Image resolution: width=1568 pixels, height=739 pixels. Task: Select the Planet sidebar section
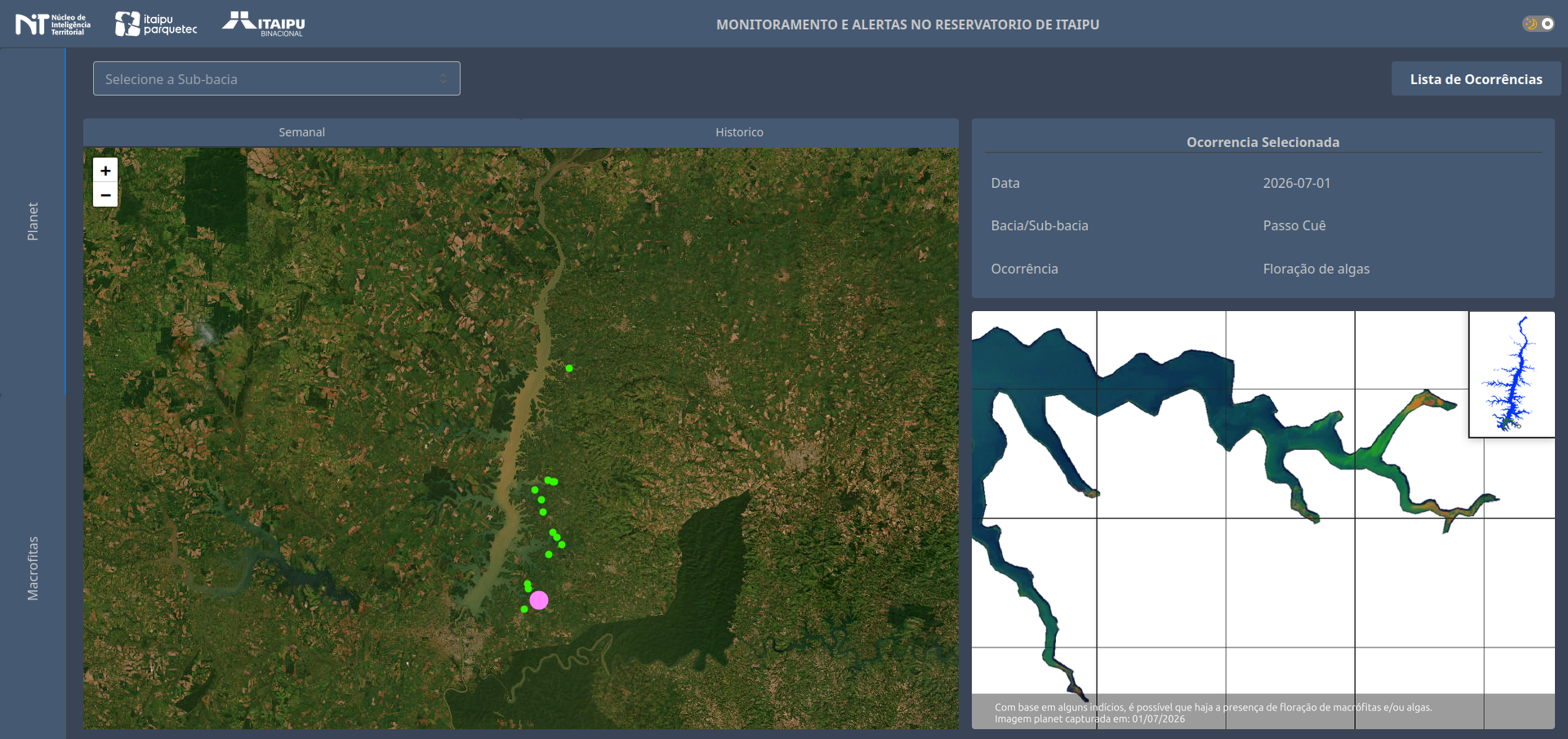coord(33,221)
